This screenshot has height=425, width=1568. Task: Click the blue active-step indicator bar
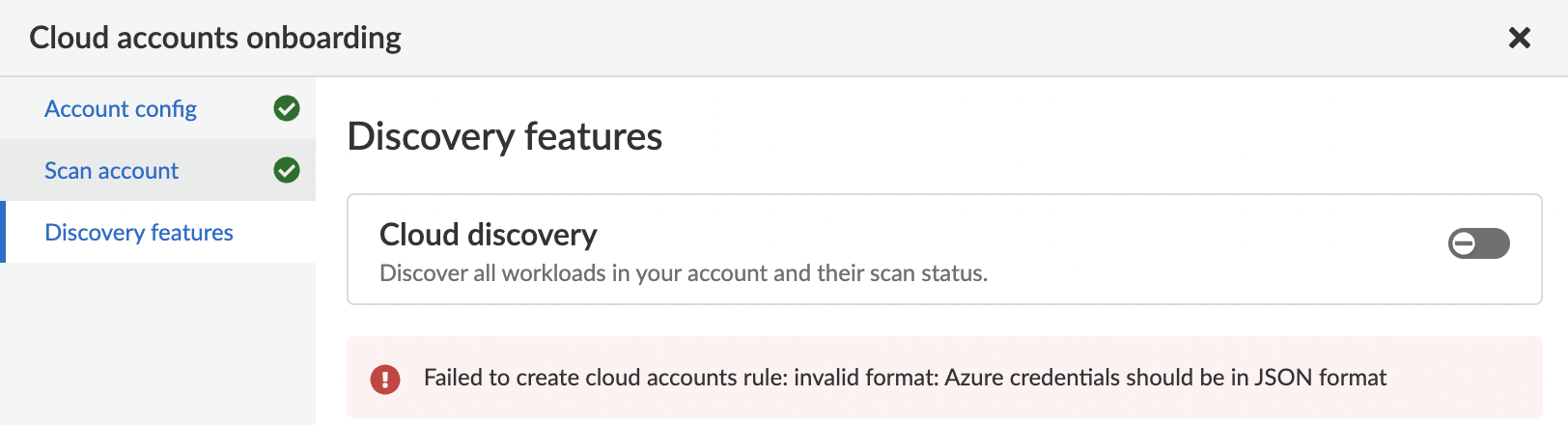pyautogui.click(x=3, y=232)
